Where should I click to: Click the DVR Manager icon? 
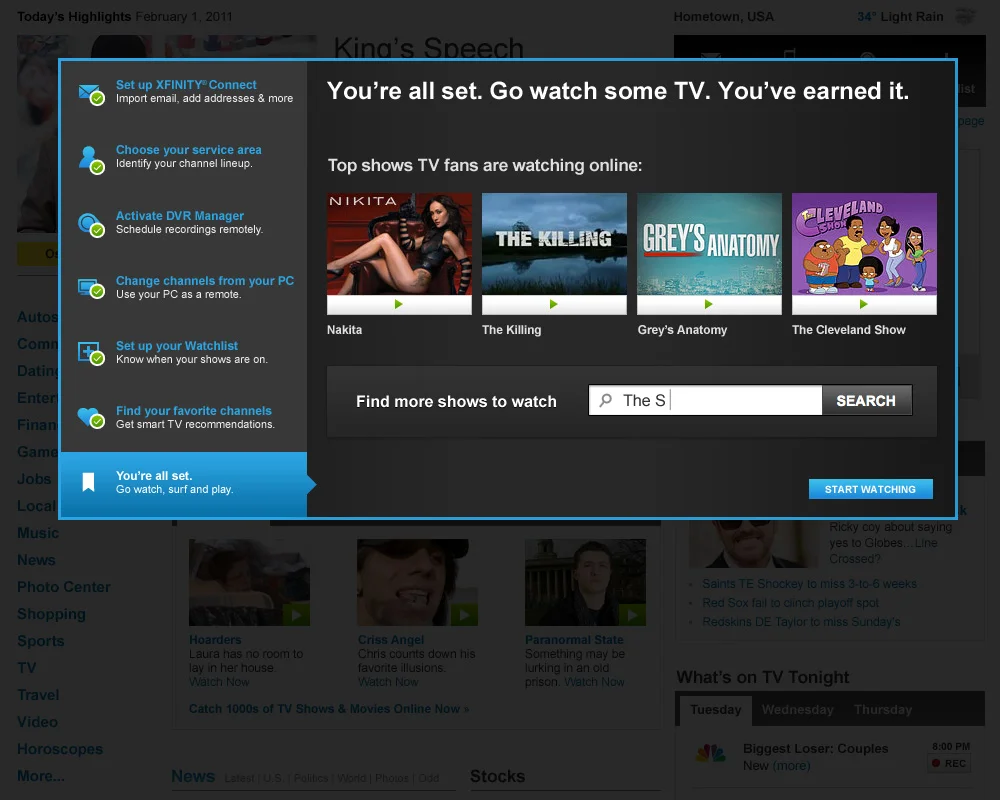[x=91, y=225]
